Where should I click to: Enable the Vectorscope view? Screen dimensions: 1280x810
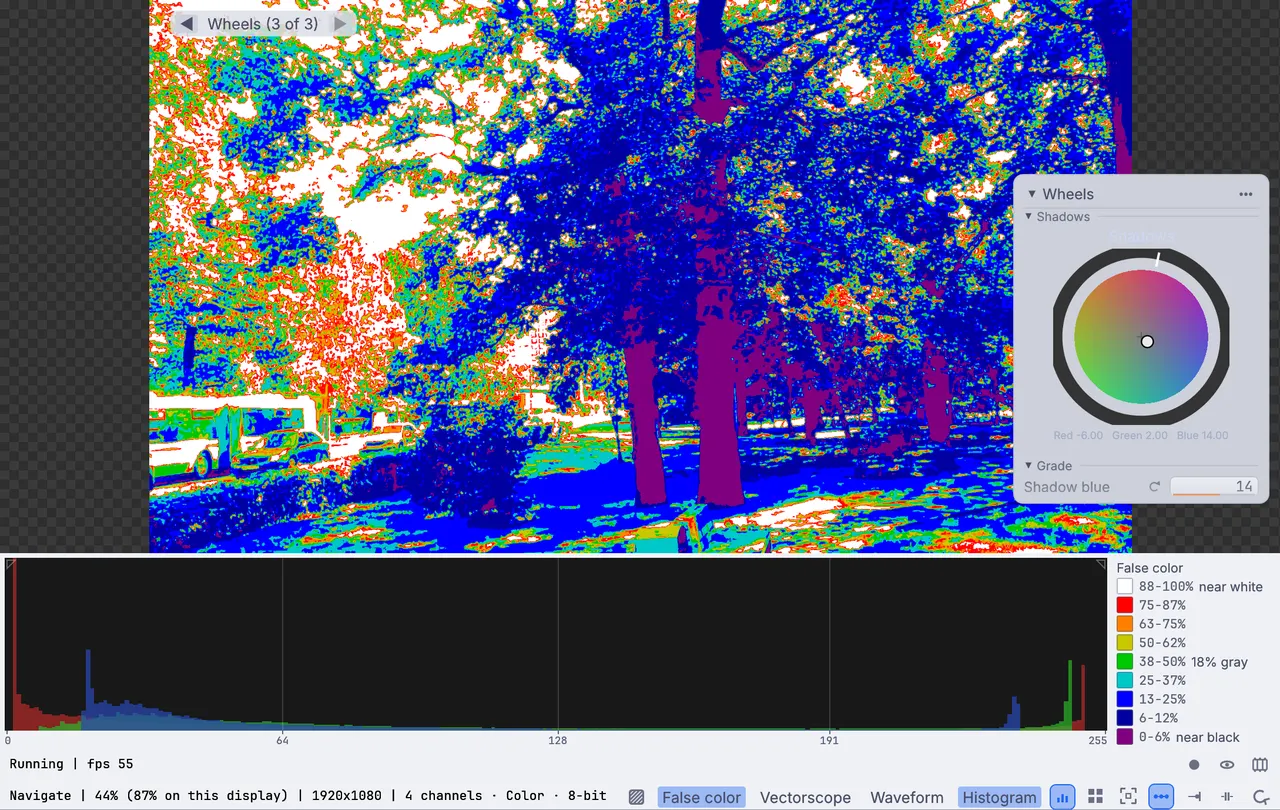pos(805,797)
